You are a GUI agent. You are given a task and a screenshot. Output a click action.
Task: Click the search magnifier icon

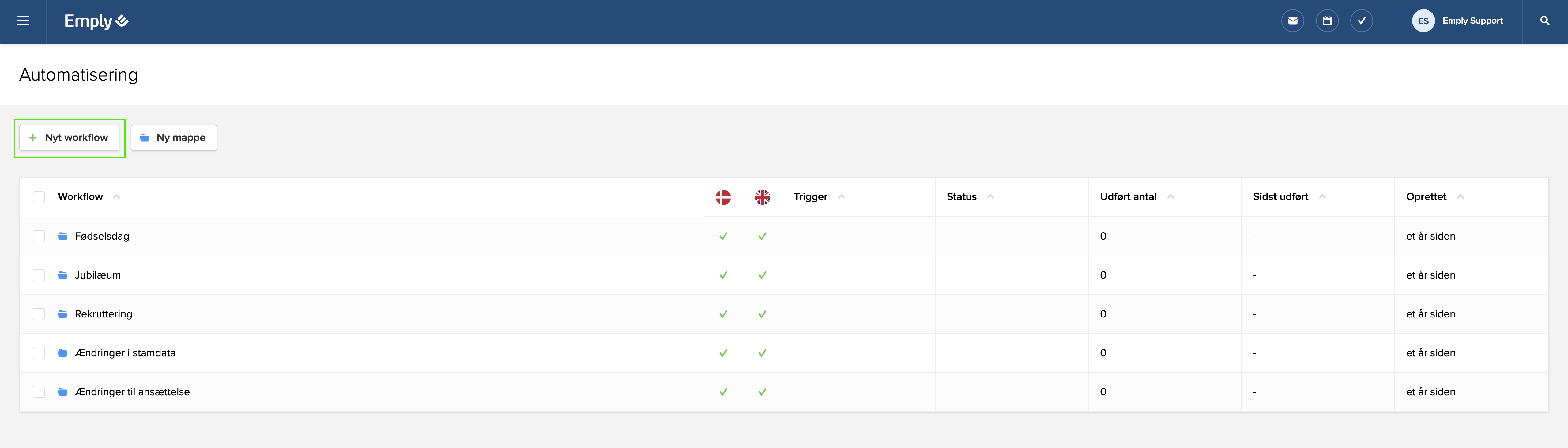point(1544,21)
